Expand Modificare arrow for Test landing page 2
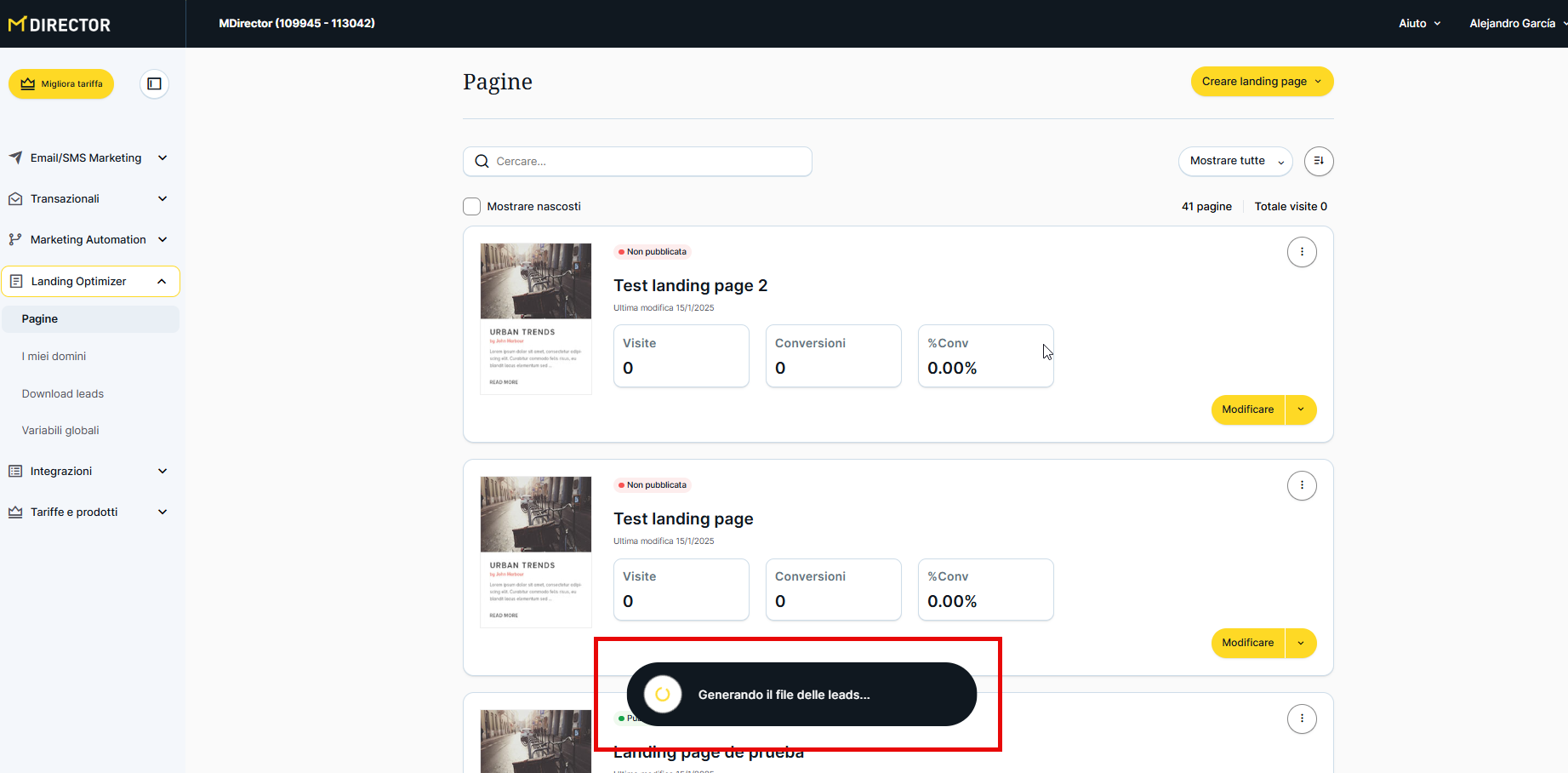The image size is (1568, 773). [x=1300, y=409]
